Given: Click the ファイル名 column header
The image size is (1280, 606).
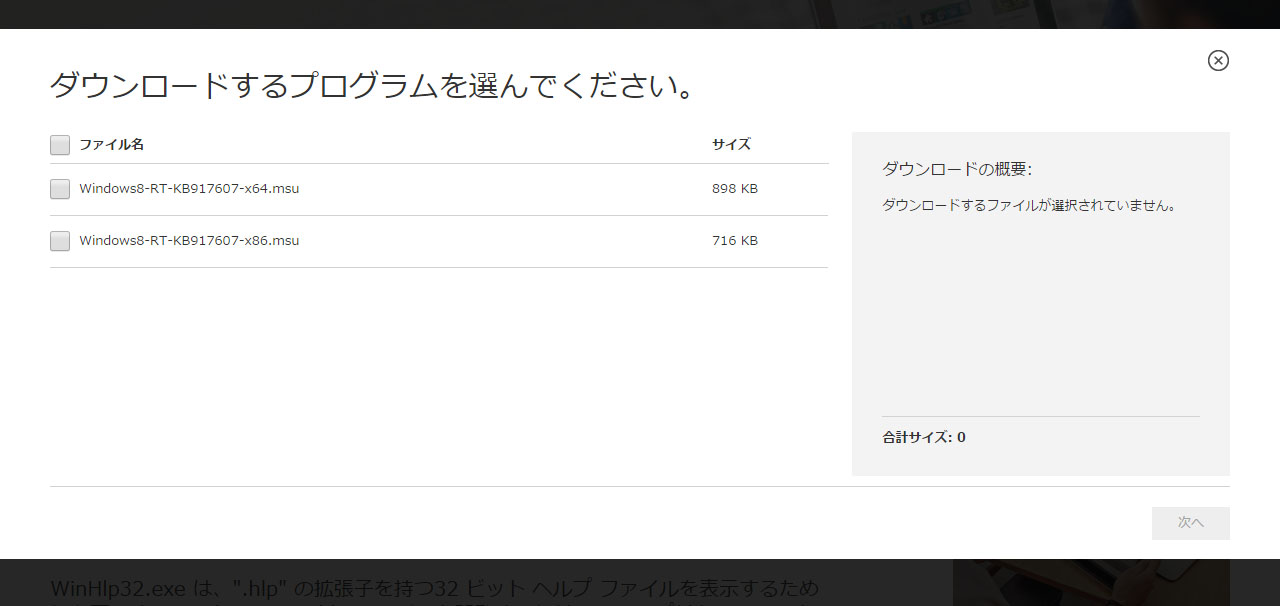Looking at the screenshot, I should point(112,144).
